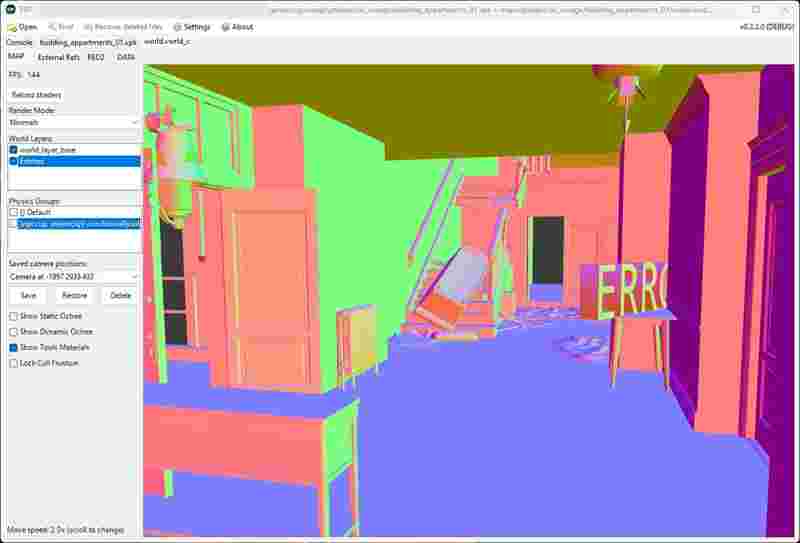This screenshot has height=543, width=800.
Task: Open Settings via the gear icon
Action: click(x=177, y=27)
